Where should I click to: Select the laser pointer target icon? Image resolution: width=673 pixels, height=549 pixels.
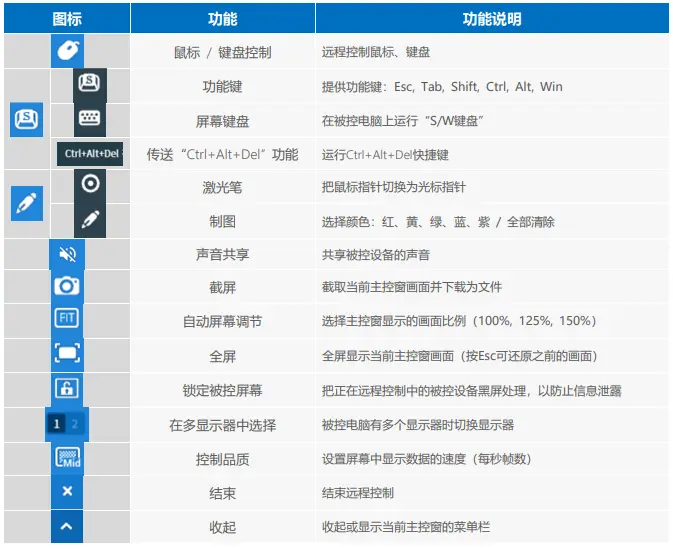click(90, 185)
